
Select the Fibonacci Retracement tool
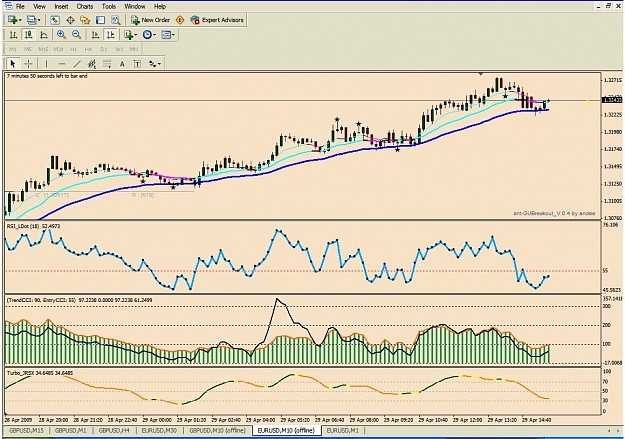(x=107, y=64)
